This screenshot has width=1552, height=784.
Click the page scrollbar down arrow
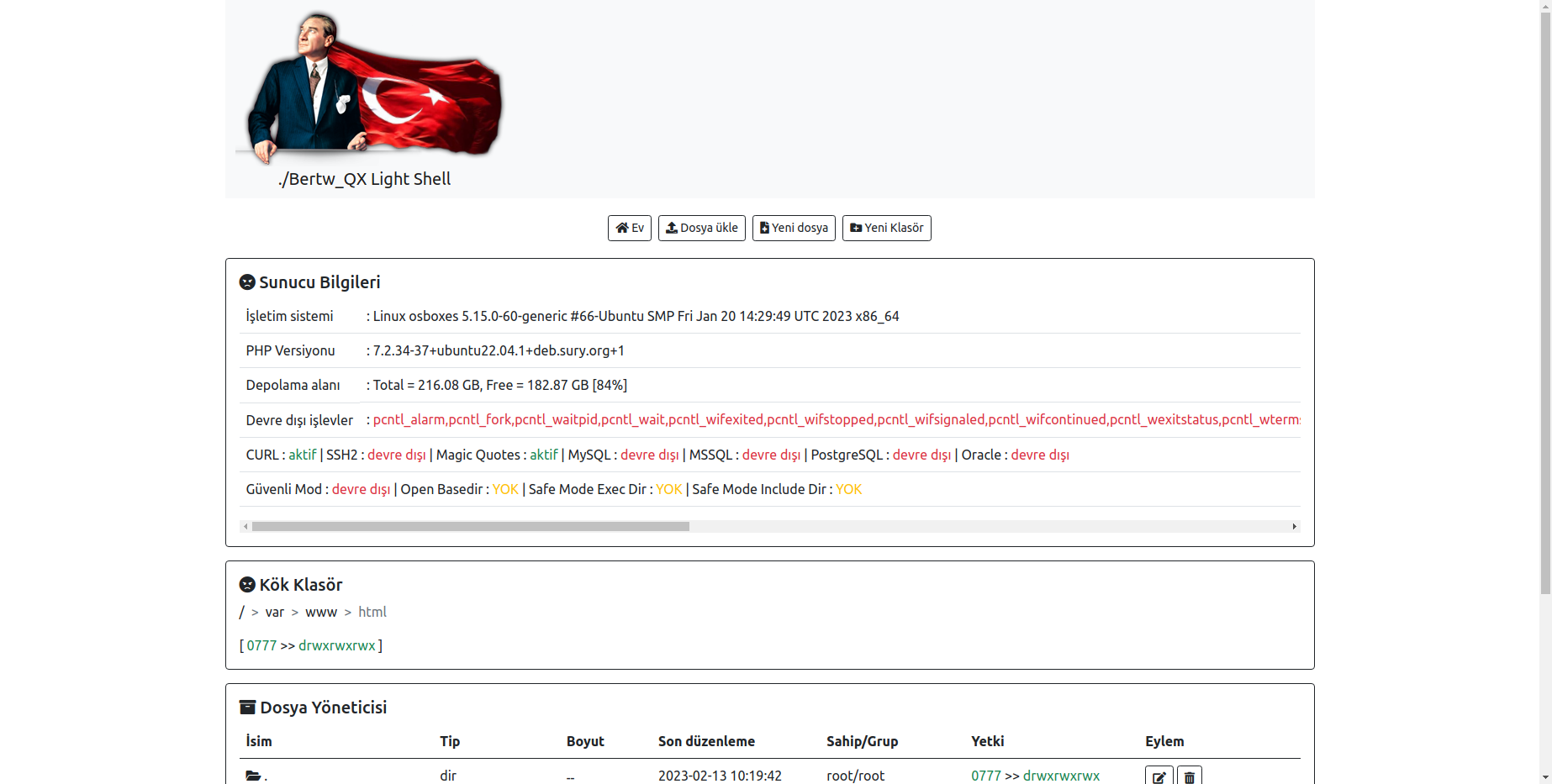[x=1545, y=777]
